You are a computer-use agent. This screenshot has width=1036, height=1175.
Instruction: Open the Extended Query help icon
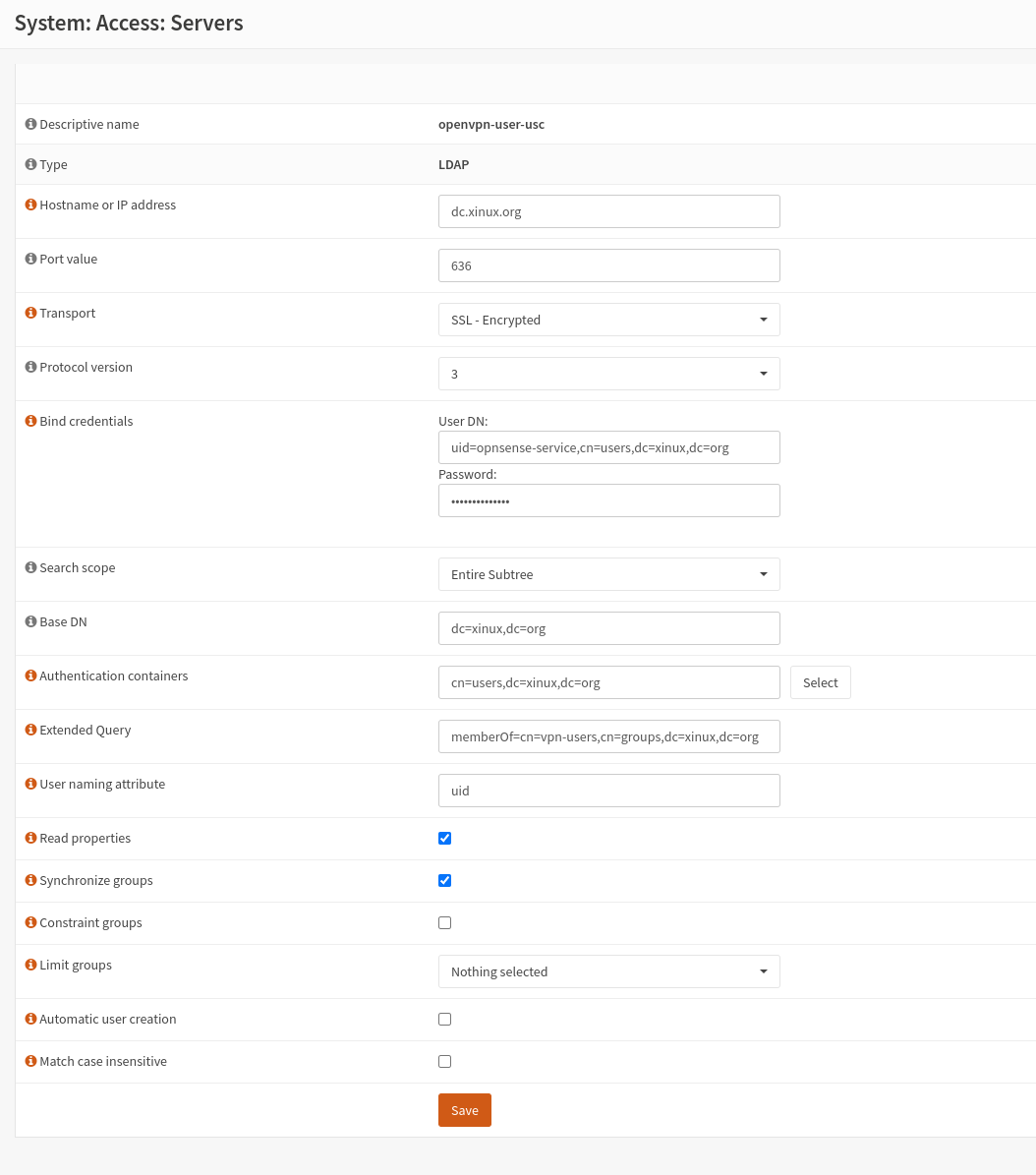tap(30, 731)
